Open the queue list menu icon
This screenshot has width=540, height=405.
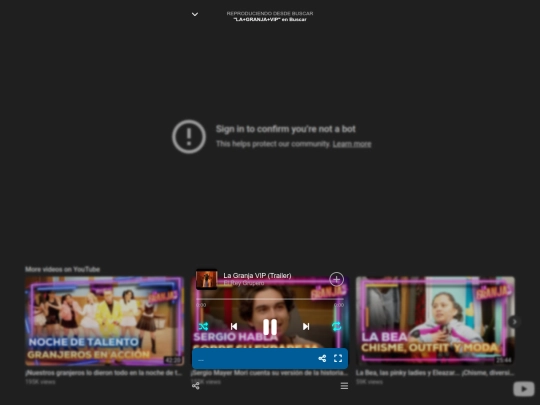[x=344, y=386]
